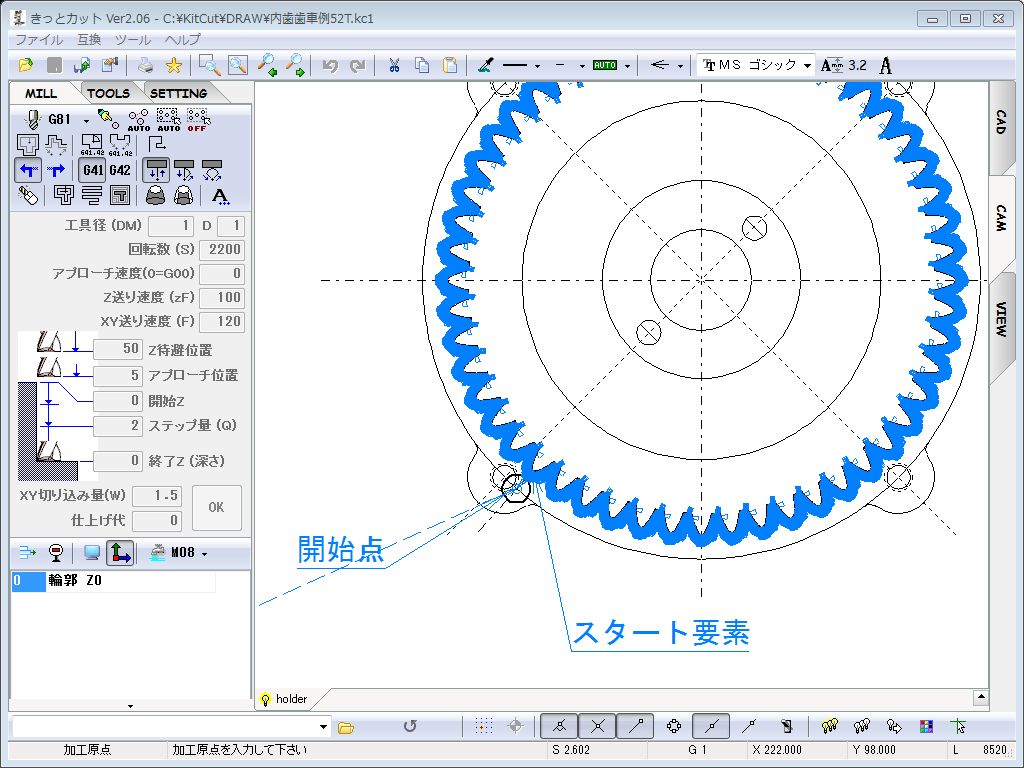Click the redo arrow icon
This screenshot has width=1024, height=768.
click(x=358, y=65)
